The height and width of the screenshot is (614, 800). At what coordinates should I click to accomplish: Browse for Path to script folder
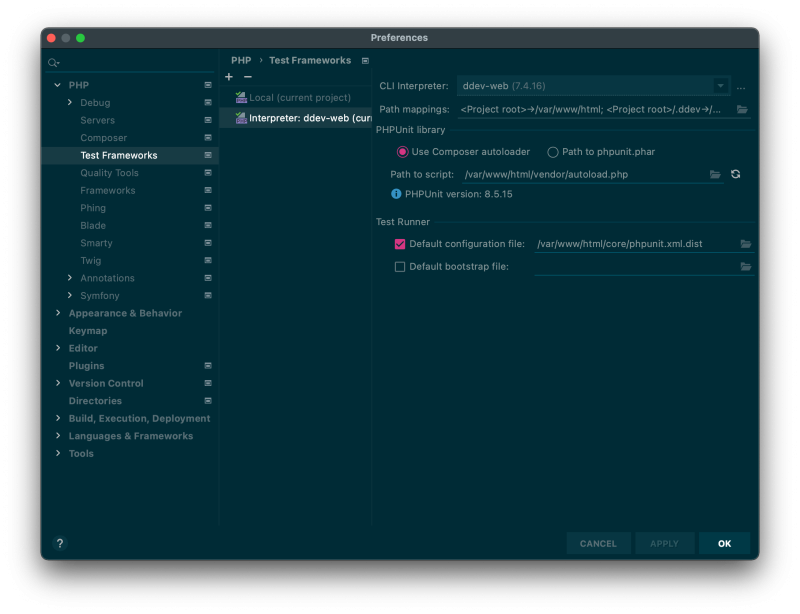[x=715, y=175]
